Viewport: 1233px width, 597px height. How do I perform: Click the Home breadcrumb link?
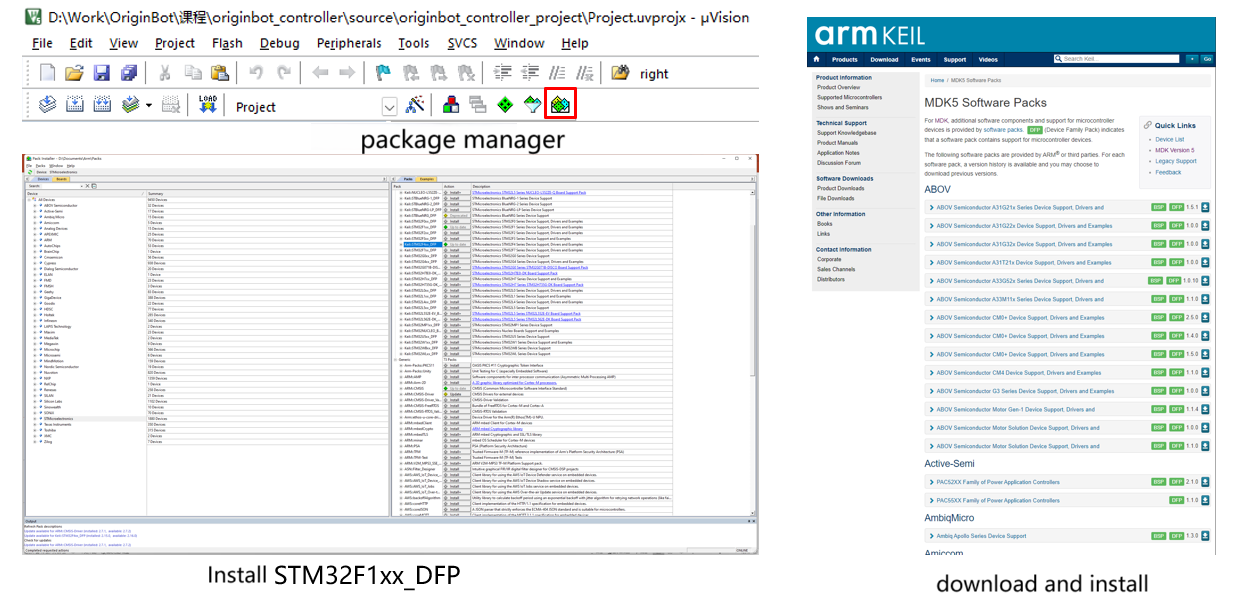click(x=938, y=80)
